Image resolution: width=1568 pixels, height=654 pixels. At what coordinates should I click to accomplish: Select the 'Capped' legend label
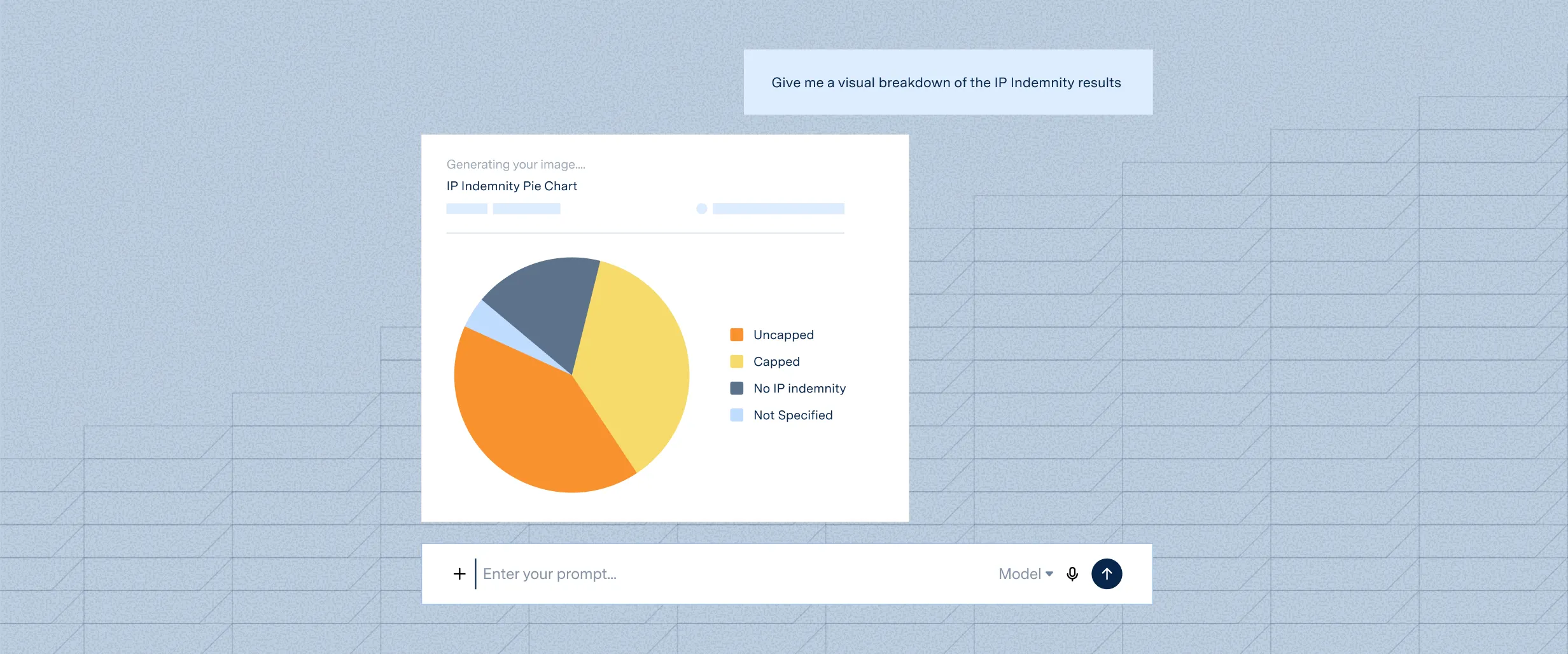(776, 361)
